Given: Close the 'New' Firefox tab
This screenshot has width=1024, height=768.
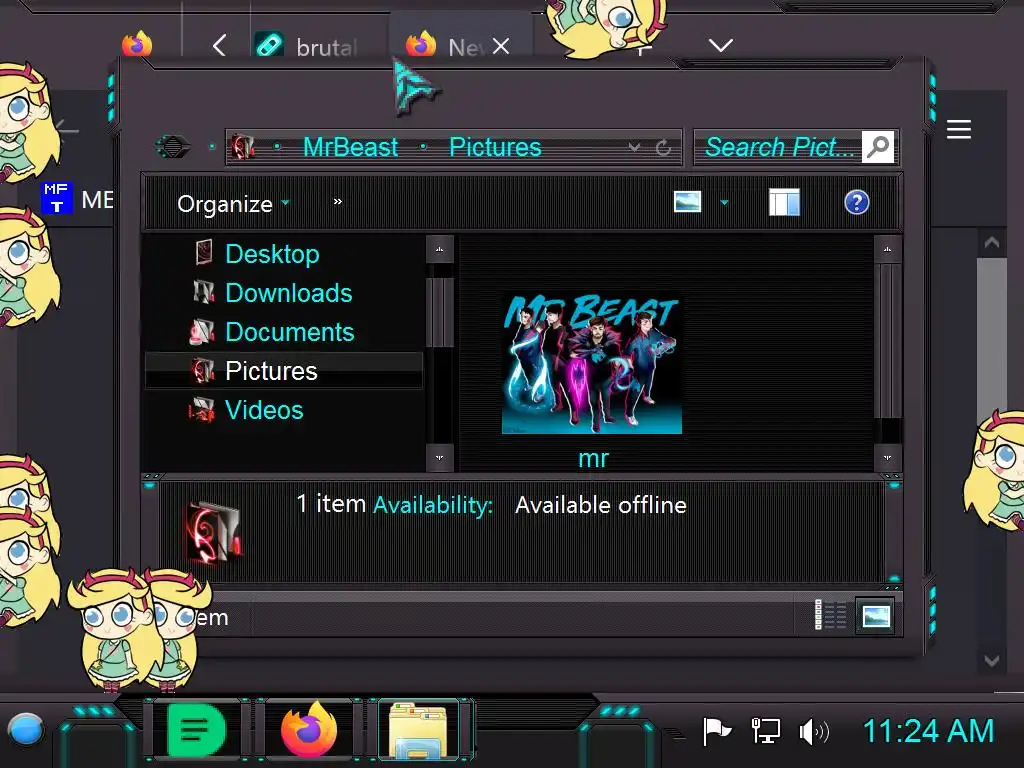Looking at the screenshot, I should click(501, 46).
